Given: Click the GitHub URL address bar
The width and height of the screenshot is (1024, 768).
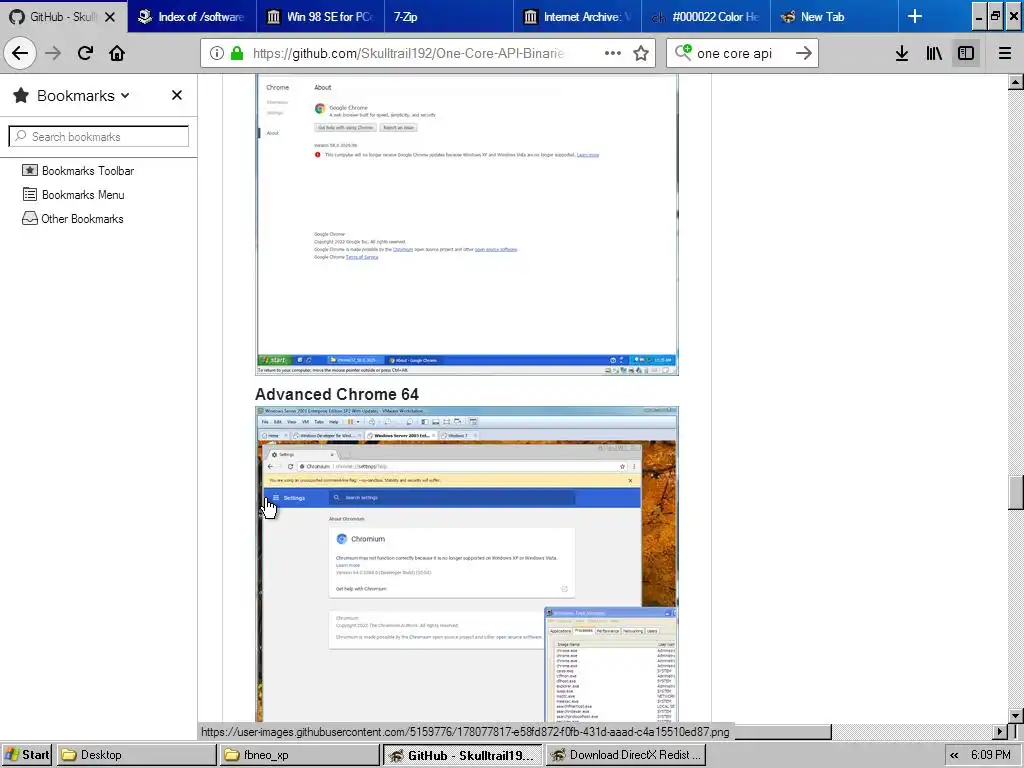Looking at the screenshot, I should coord(408,53).
